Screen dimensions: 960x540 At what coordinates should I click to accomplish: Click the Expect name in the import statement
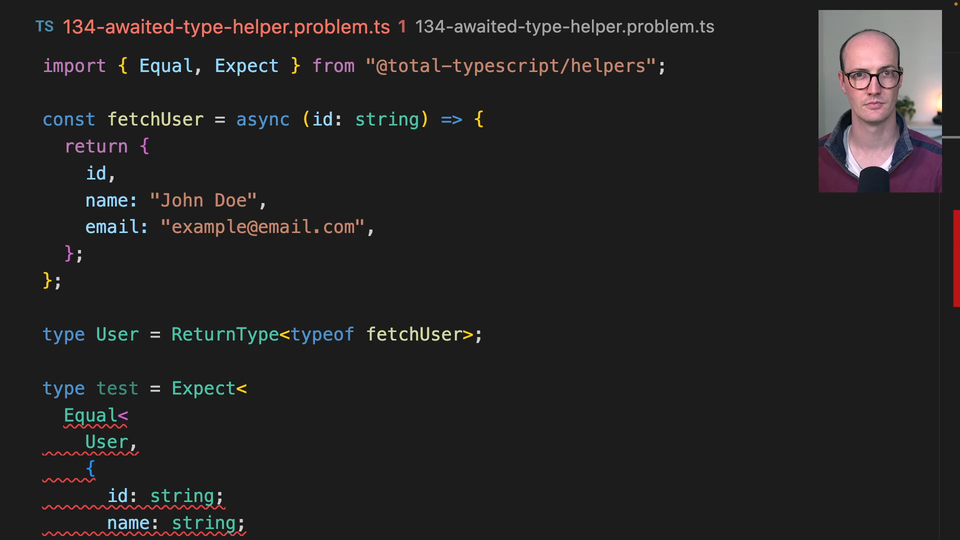click(246, 66)
